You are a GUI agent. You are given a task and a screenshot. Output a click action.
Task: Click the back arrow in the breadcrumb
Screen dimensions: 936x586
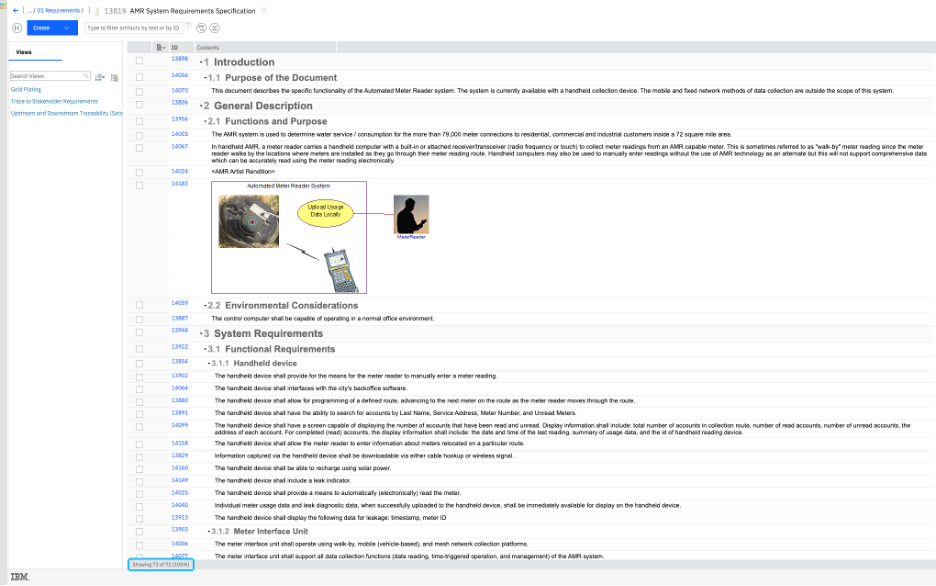(x=16, y=11)
